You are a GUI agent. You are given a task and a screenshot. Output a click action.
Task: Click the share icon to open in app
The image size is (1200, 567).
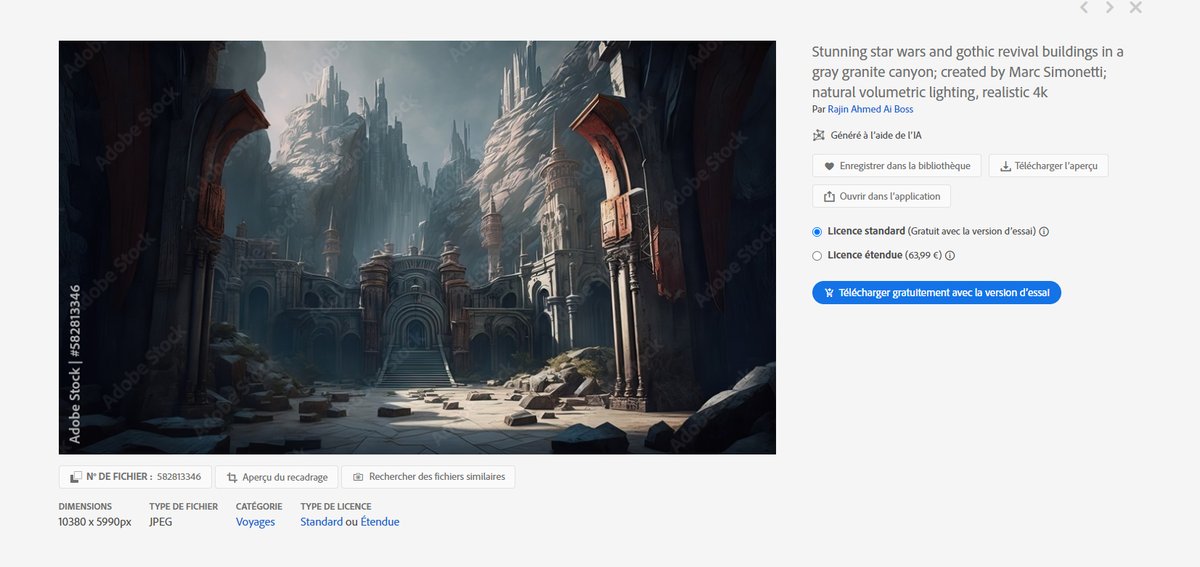[x=829, y=196]
